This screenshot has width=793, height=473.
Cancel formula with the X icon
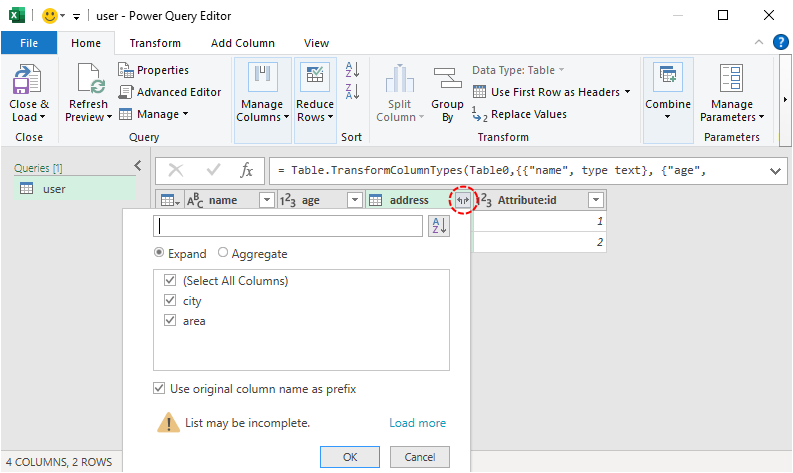pos(175,170)
